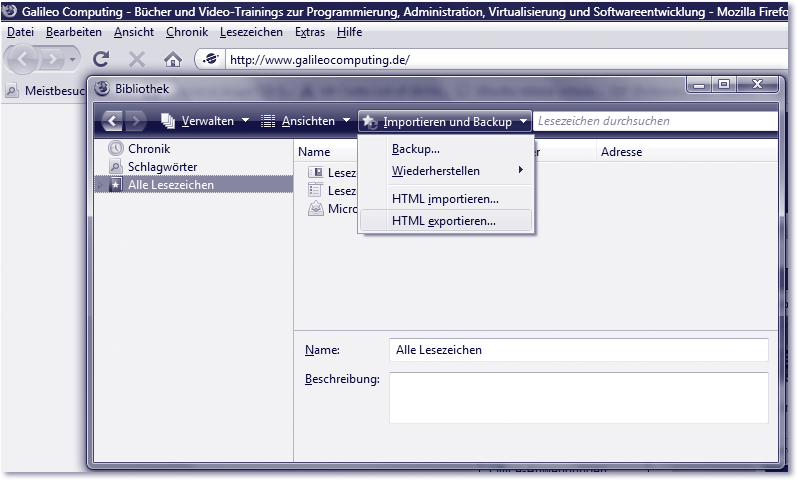The width and height of the screenshot is (797, 480).
Task: Click the Beschreibung text area
Action: [x=578, y=398]
